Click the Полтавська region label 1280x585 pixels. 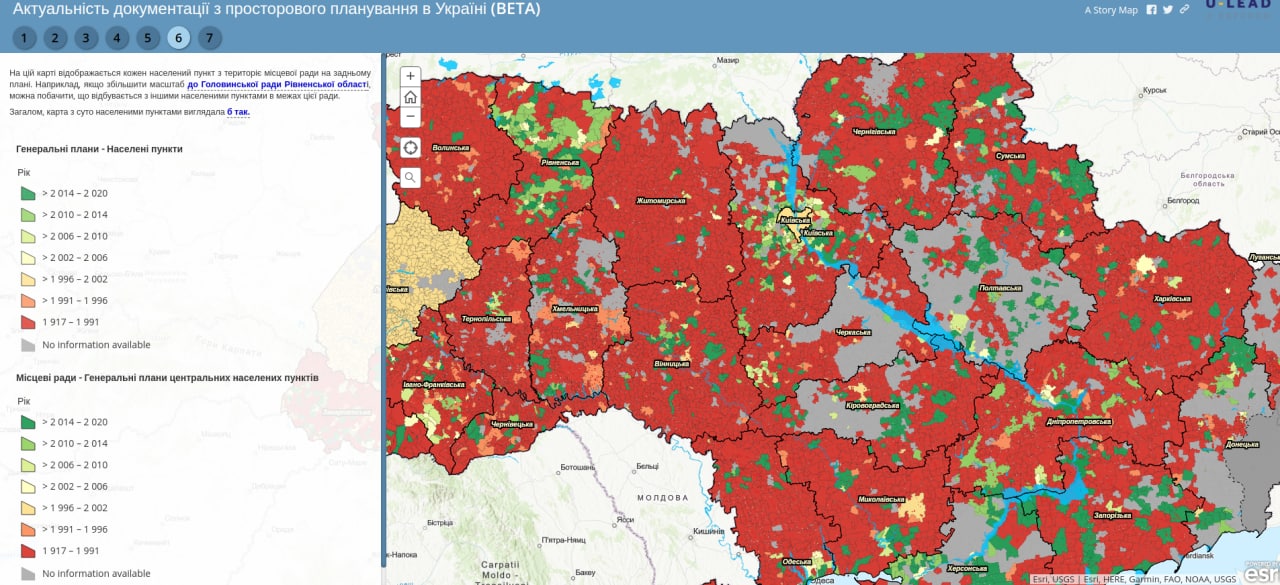coord(1000,288)
